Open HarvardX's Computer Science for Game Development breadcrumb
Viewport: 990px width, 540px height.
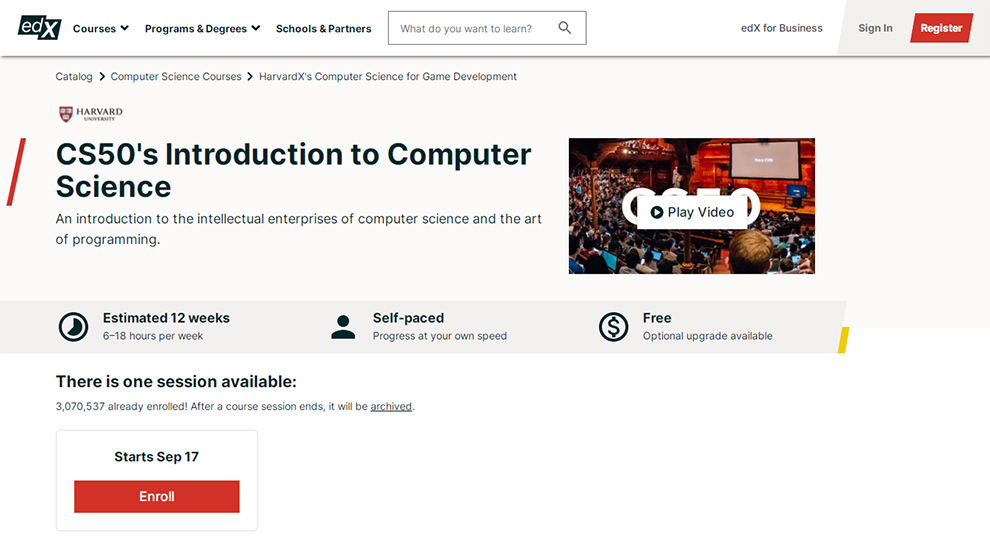pyautogui.click(x=388, y=76)
